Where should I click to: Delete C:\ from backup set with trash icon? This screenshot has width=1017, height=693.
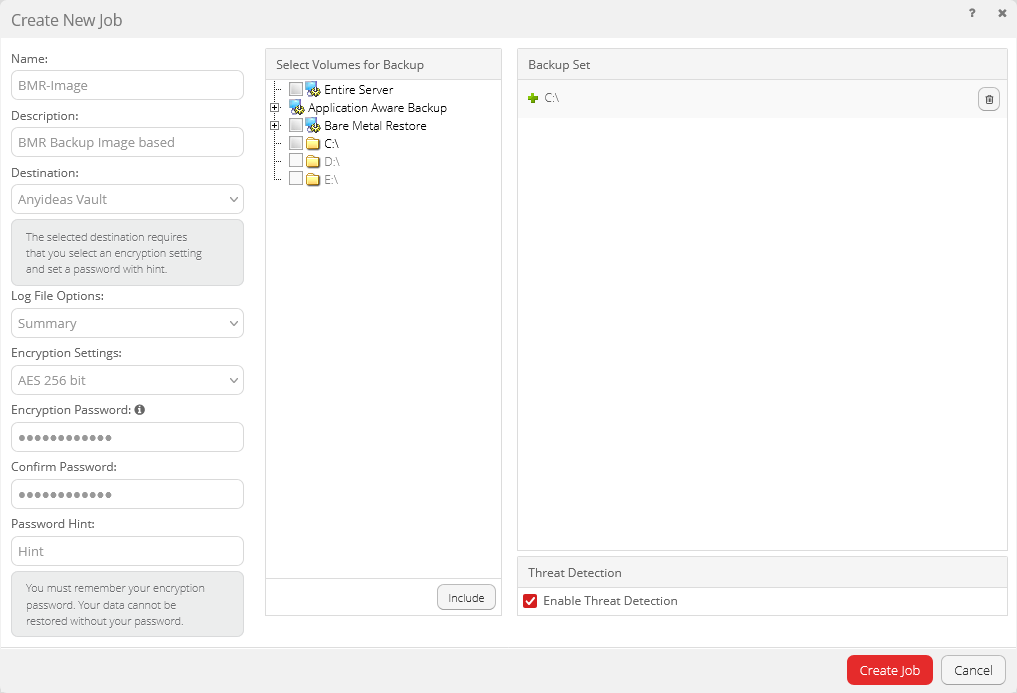[x=988, y=99]
